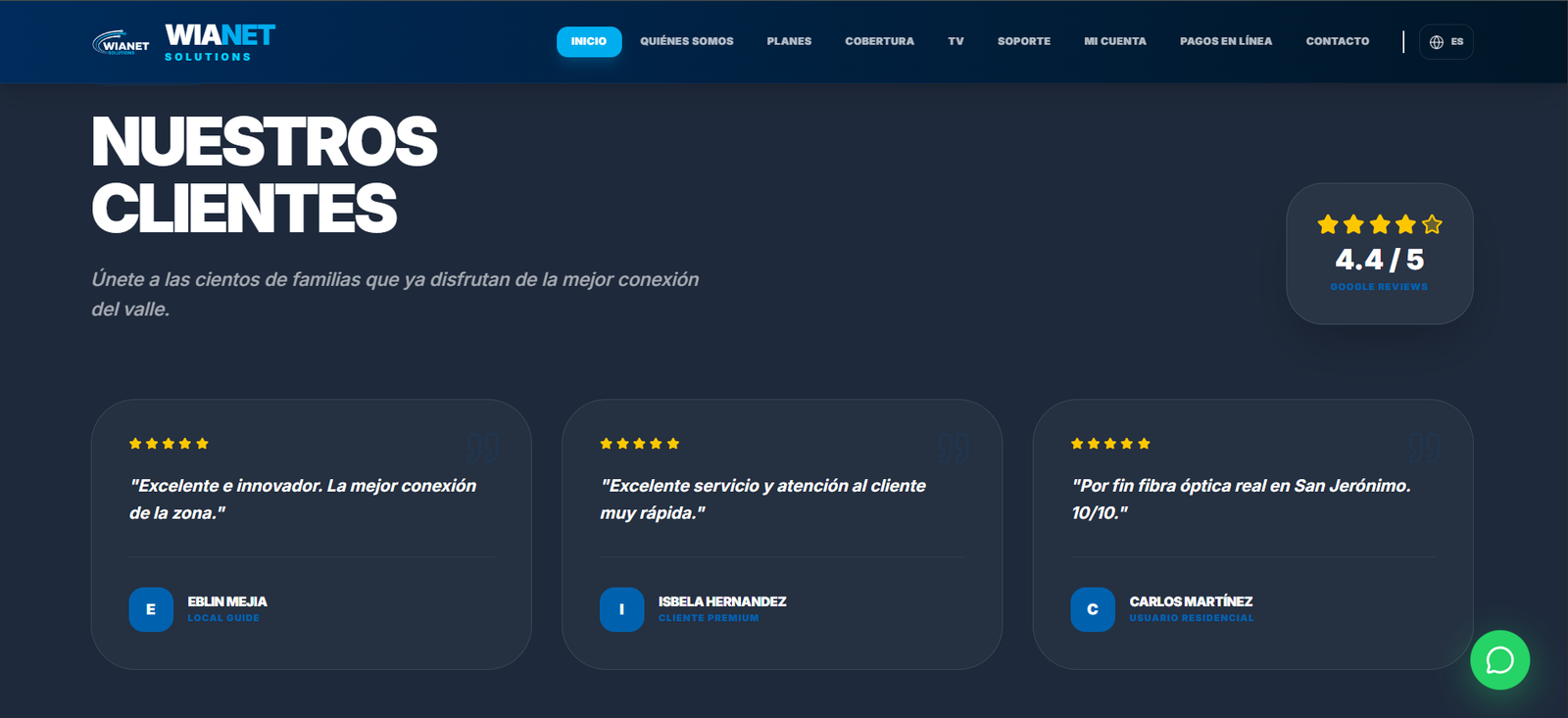Click Eblin Mejia's E avatar
This screenshot has height=718, width=1568.
(151, 609)
